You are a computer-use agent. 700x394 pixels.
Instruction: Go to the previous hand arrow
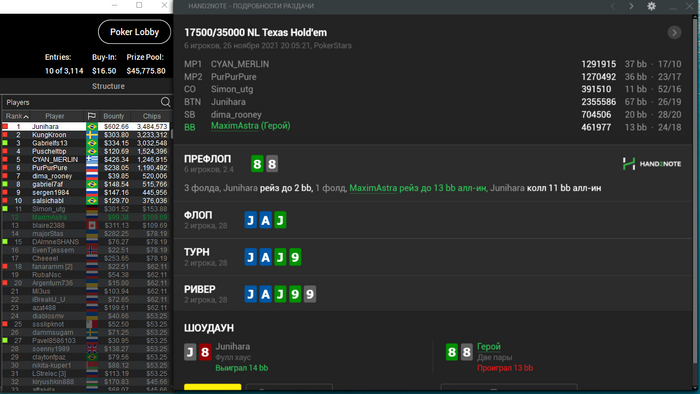point(613,6)
